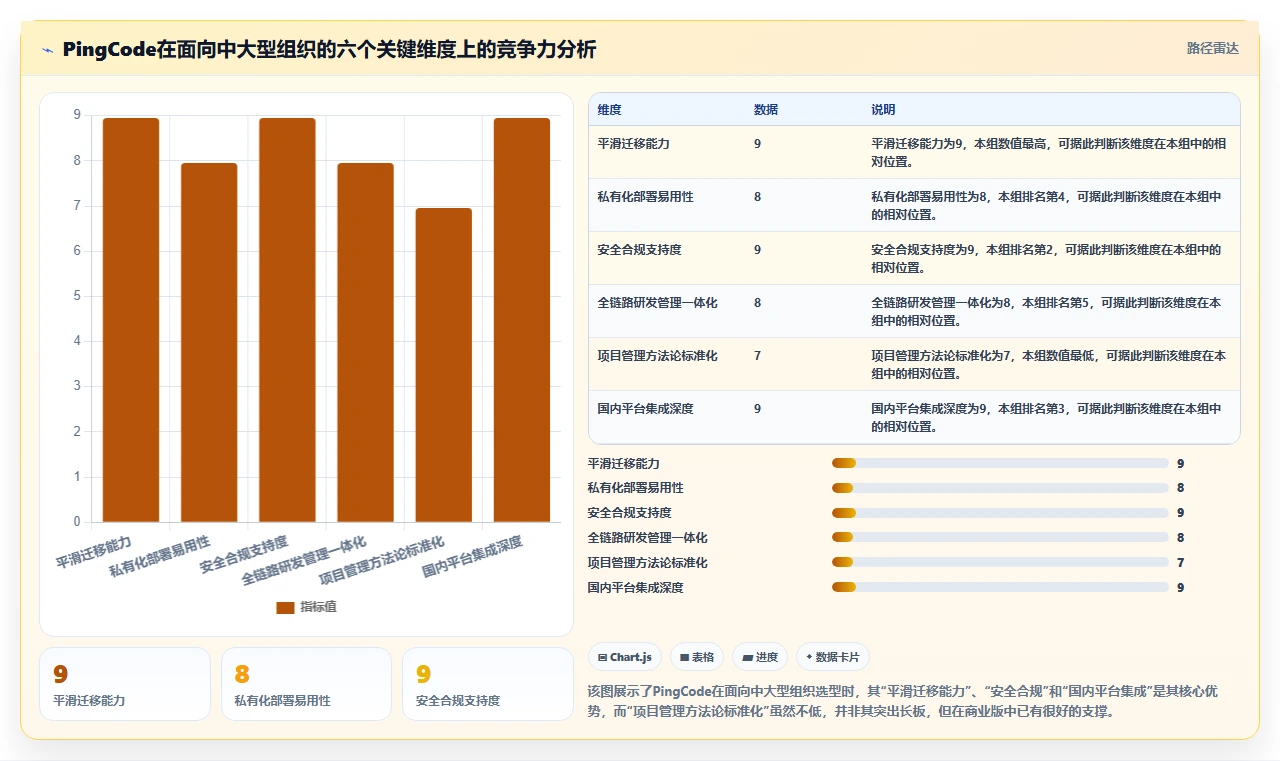
Task: Click the description saying 本组数值最高
Action: pos(1049,152)
